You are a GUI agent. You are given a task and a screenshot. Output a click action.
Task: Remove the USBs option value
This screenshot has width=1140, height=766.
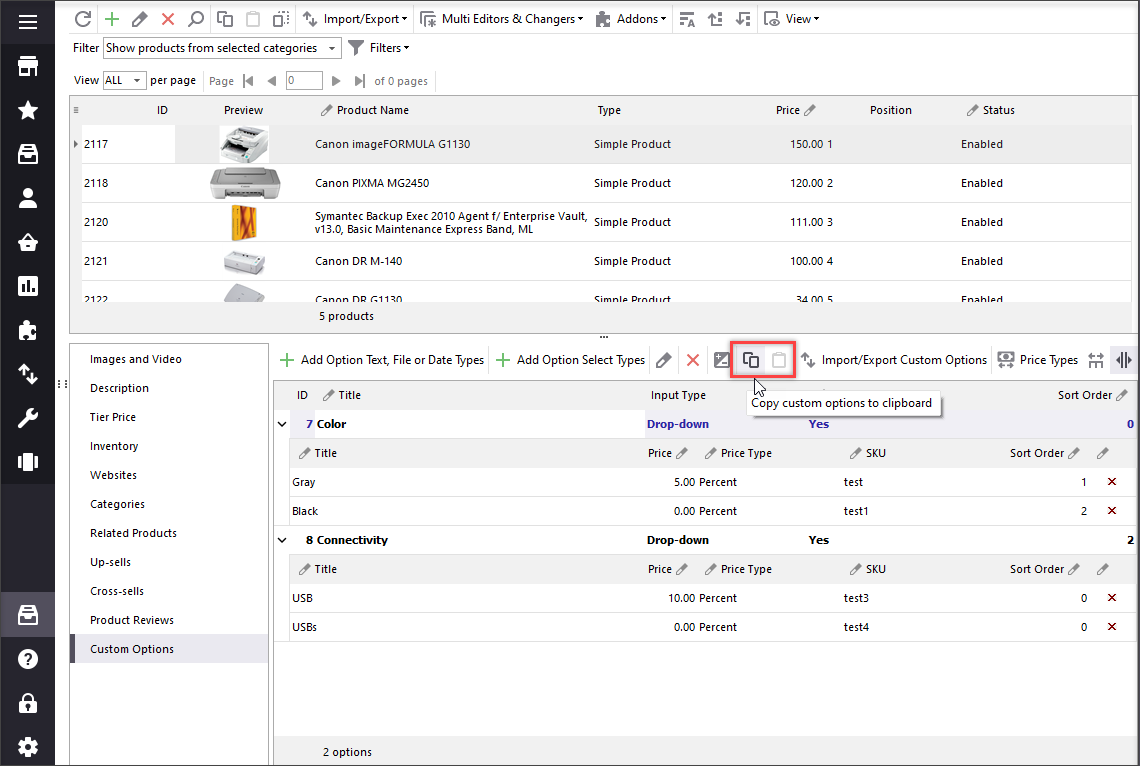(x=1112, y=626)
